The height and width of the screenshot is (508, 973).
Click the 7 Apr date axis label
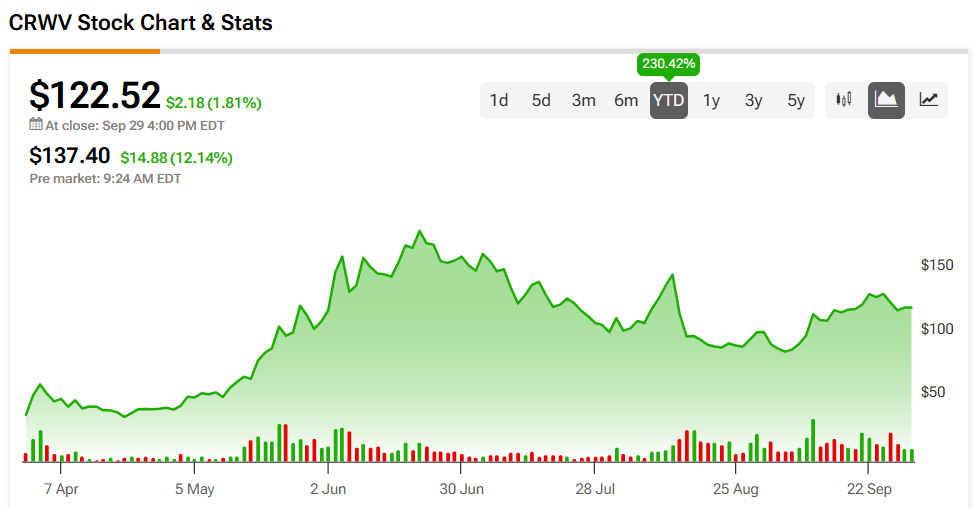[61, 489]
